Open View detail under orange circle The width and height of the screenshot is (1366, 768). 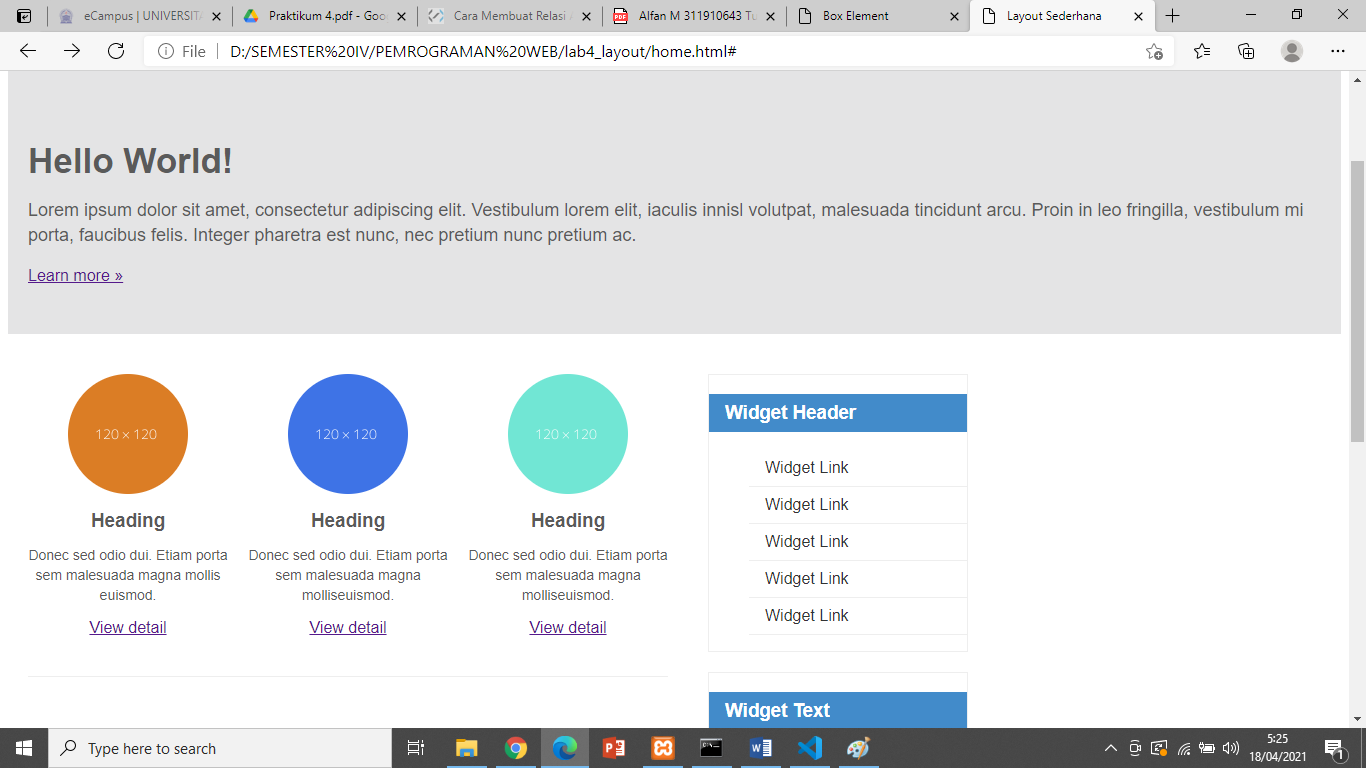[x=128, y=627]
